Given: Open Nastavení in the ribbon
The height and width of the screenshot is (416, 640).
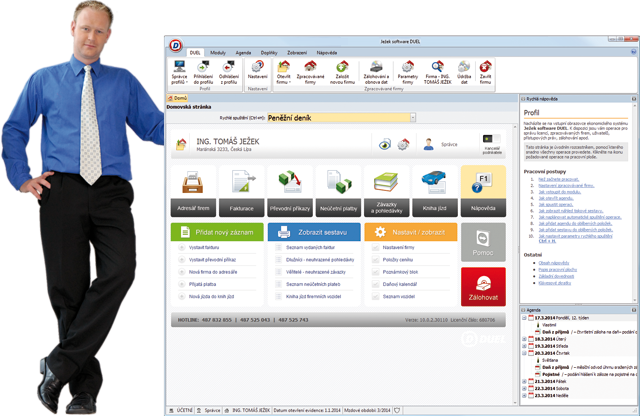Looking at the screenshot, I should tap(257, 70).
